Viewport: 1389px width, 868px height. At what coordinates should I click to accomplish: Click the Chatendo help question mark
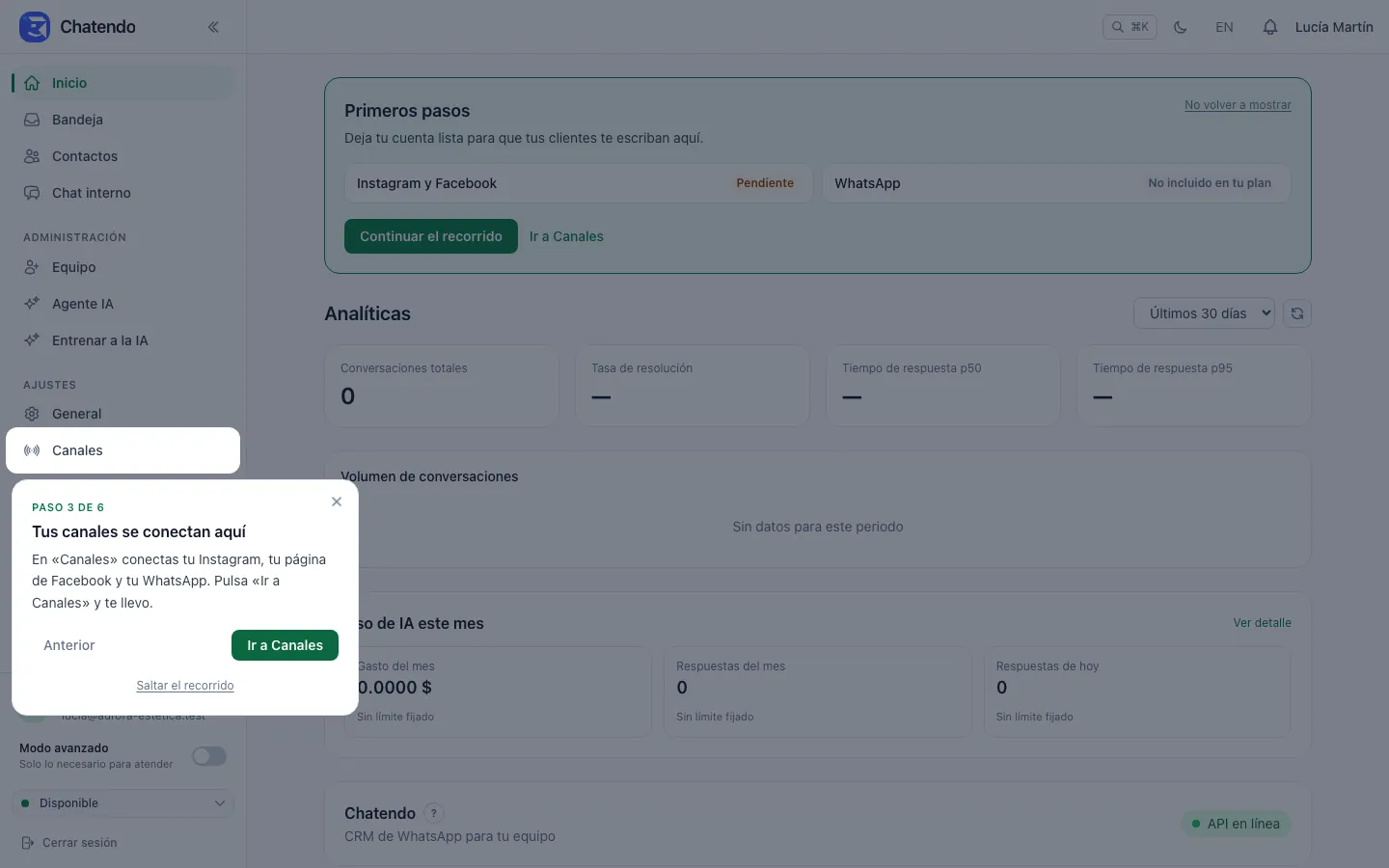point(434,813)
